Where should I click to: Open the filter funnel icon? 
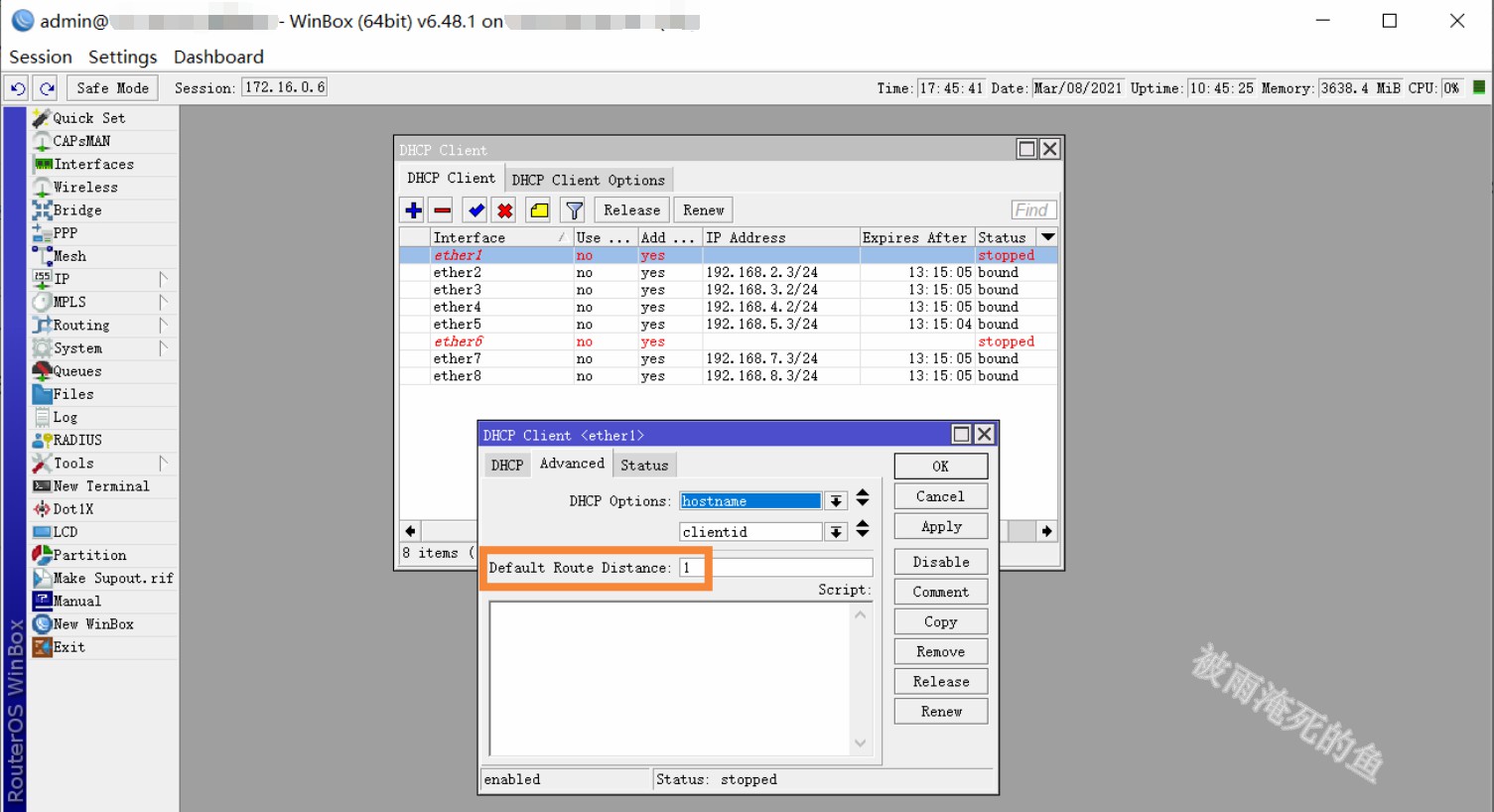[574, 210]
